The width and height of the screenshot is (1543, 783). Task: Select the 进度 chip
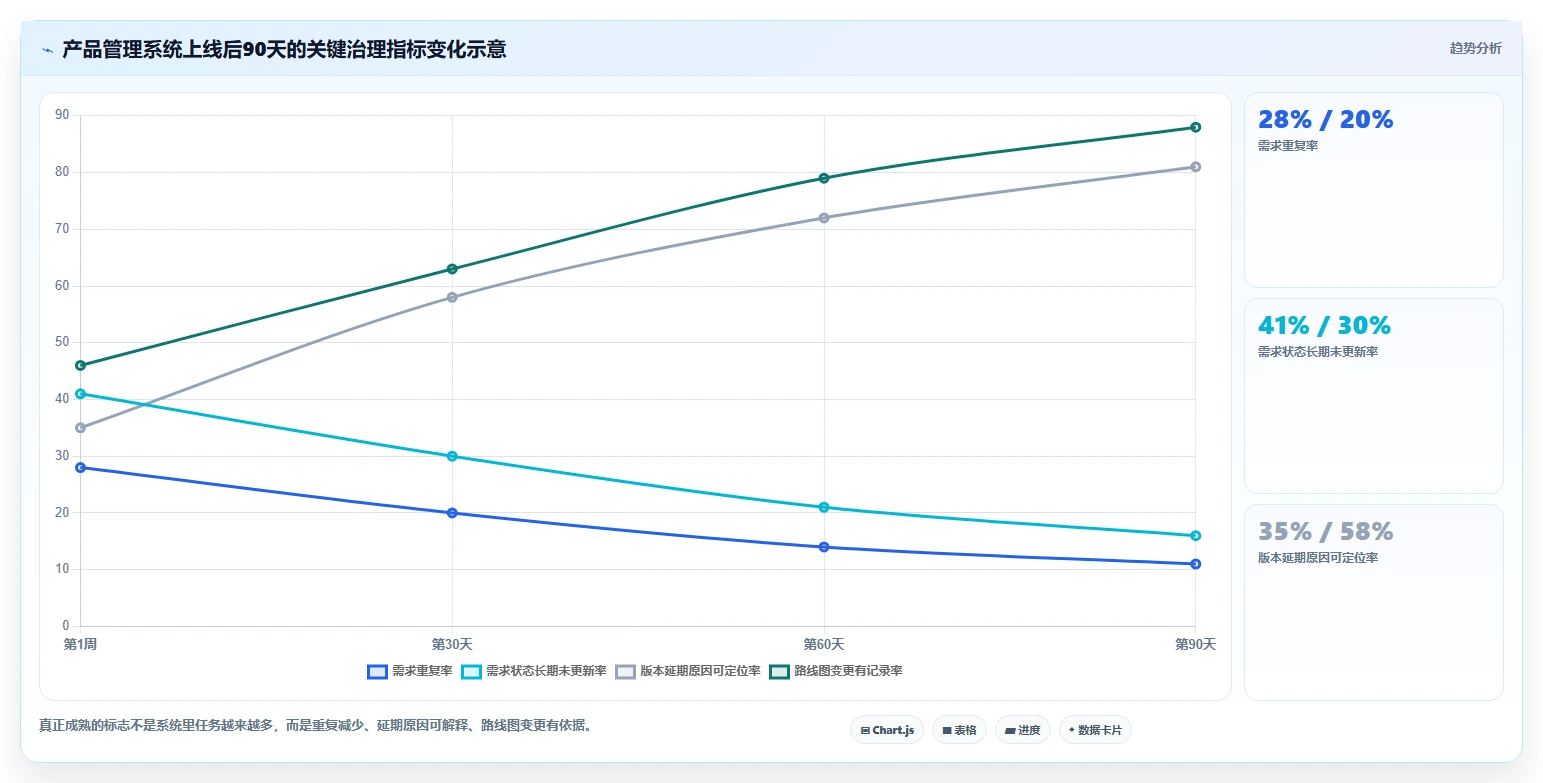pyautogui.click(x=1023, y=730)
